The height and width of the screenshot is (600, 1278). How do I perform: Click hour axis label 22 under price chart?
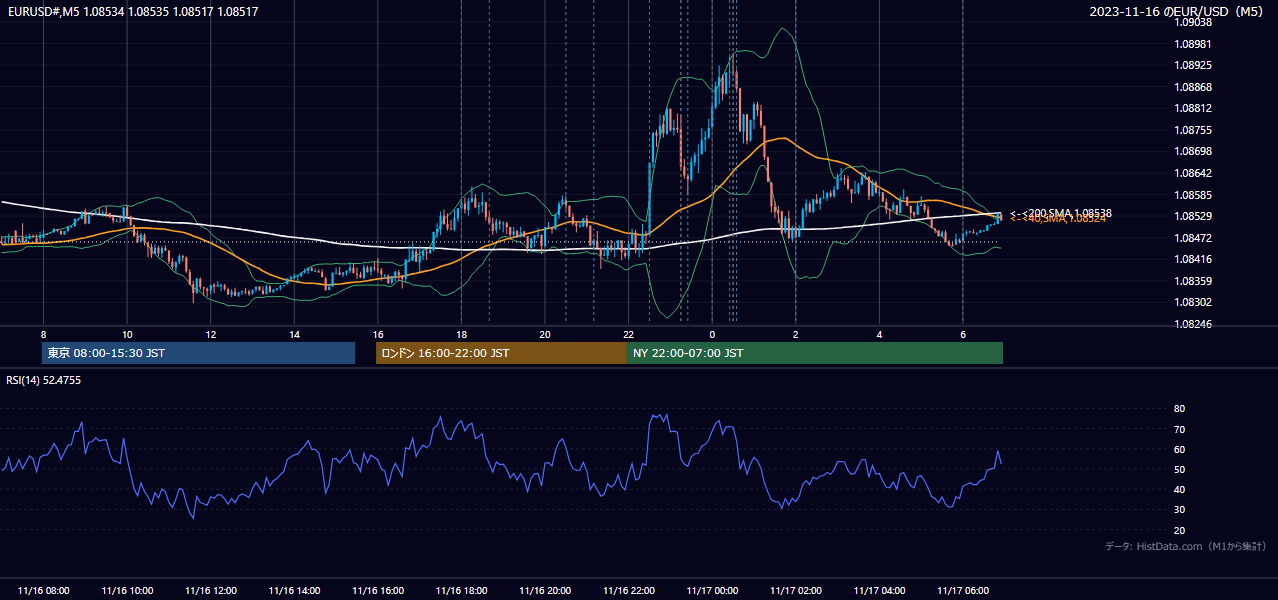pos(628,334)
